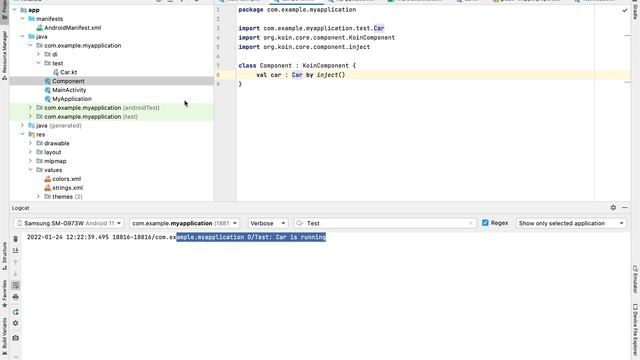Select AndroidManifest.xml in project tree
Image resolution: width=640 pixels, height=360 pixels.
pyautogui.click(x=72, y=28)
